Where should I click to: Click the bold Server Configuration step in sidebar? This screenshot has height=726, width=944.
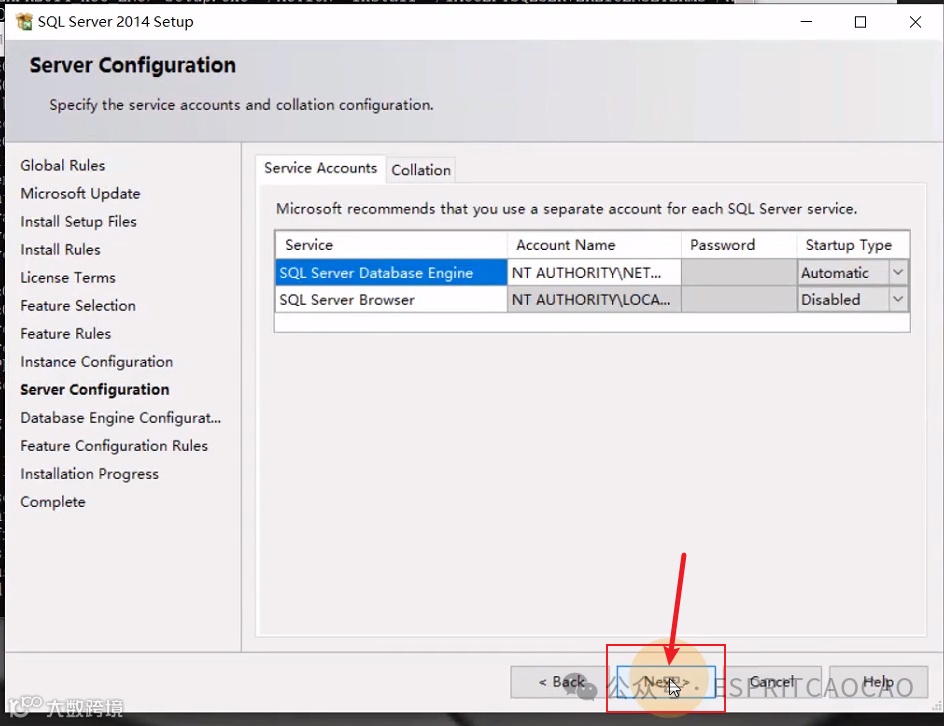click(x=95, y=389)
